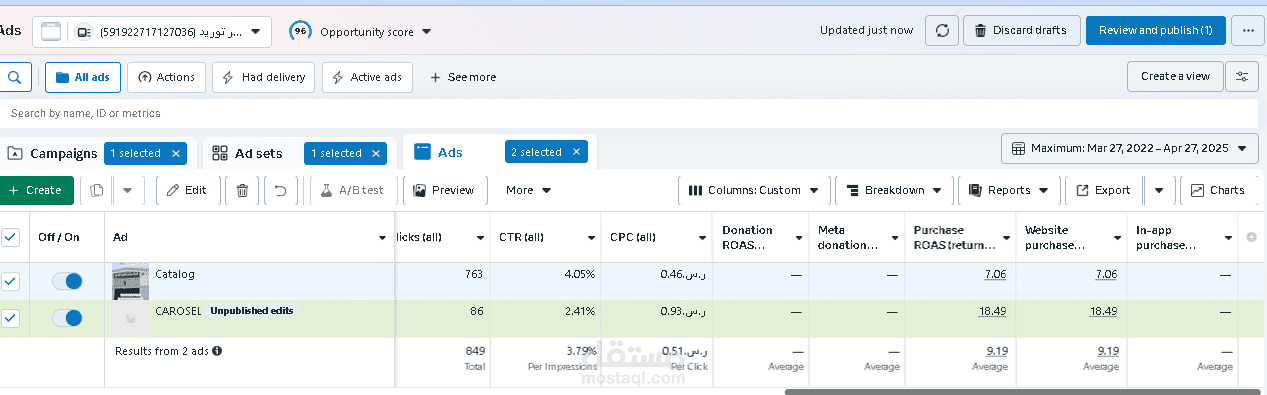Viewport: 1267px width, 395px height.
Task: Turn off the CAROSEL ad toggle
Action: coord(67,318)
